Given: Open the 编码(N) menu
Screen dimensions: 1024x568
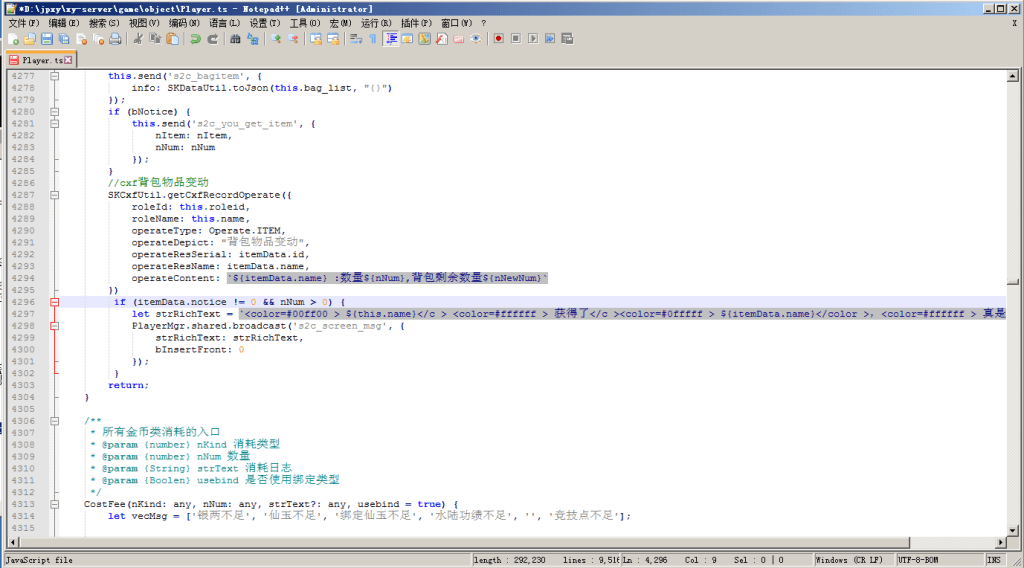Looking at the screenshot, I should tap(184, 23).
